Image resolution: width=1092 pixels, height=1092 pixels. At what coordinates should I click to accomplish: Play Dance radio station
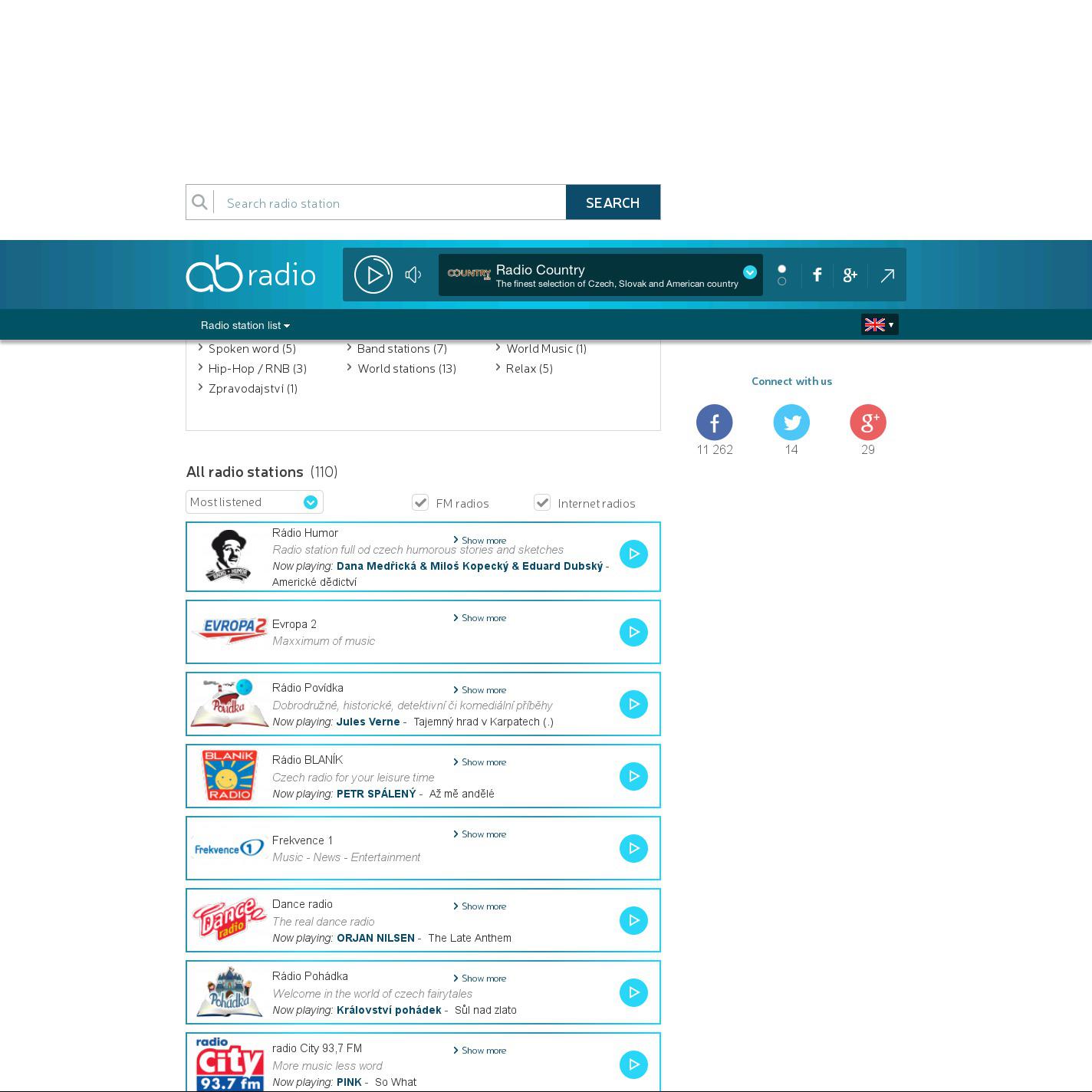633,920
